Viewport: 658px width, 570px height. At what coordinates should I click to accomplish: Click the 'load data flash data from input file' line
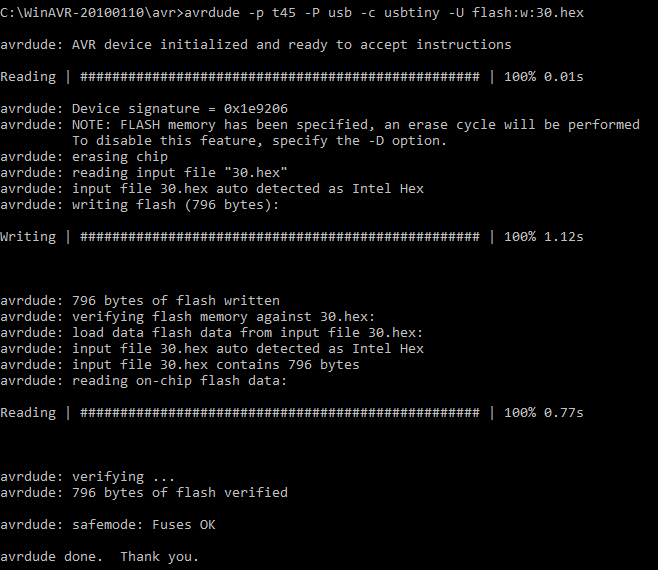point(212,333)
